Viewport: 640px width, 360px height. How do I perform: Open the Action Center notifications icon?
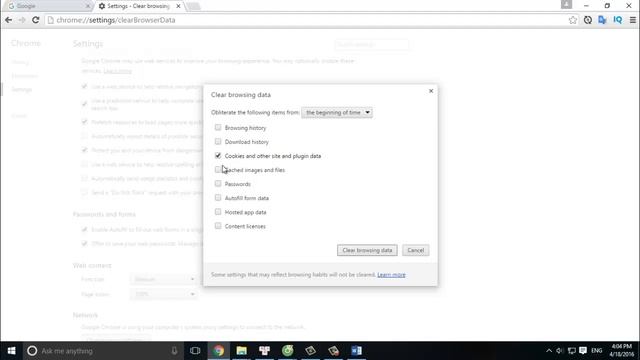583,351
